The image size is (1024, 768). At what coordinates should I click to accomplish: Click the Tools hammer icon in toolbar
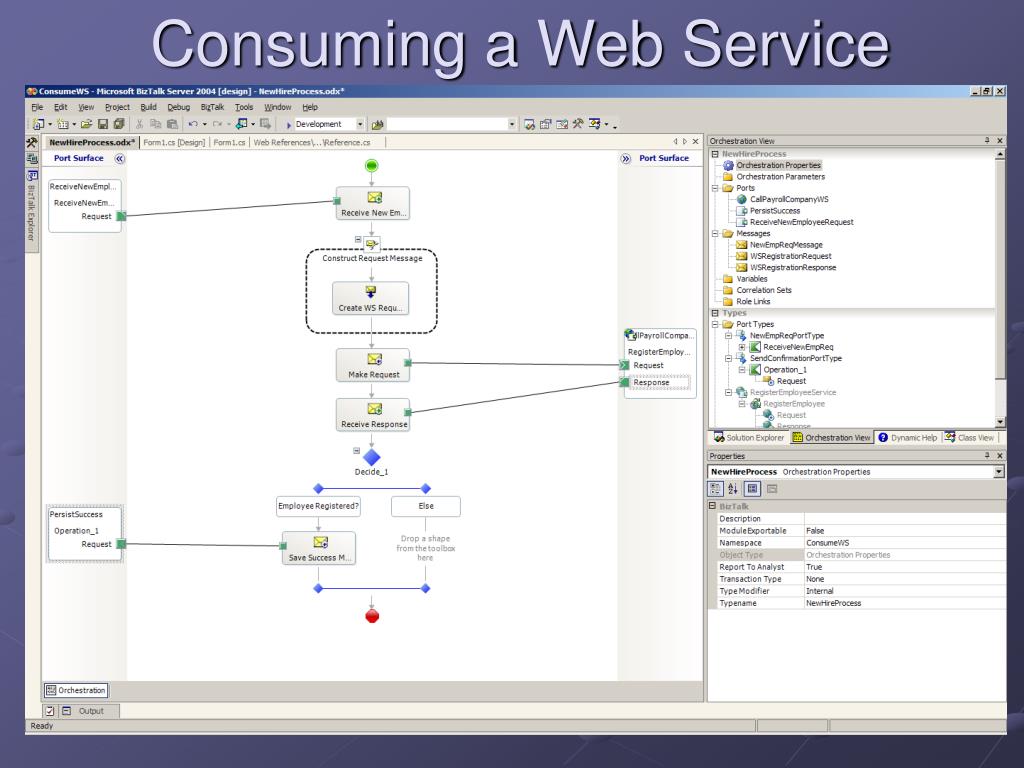pyautogui.click(x=578, y=123)
